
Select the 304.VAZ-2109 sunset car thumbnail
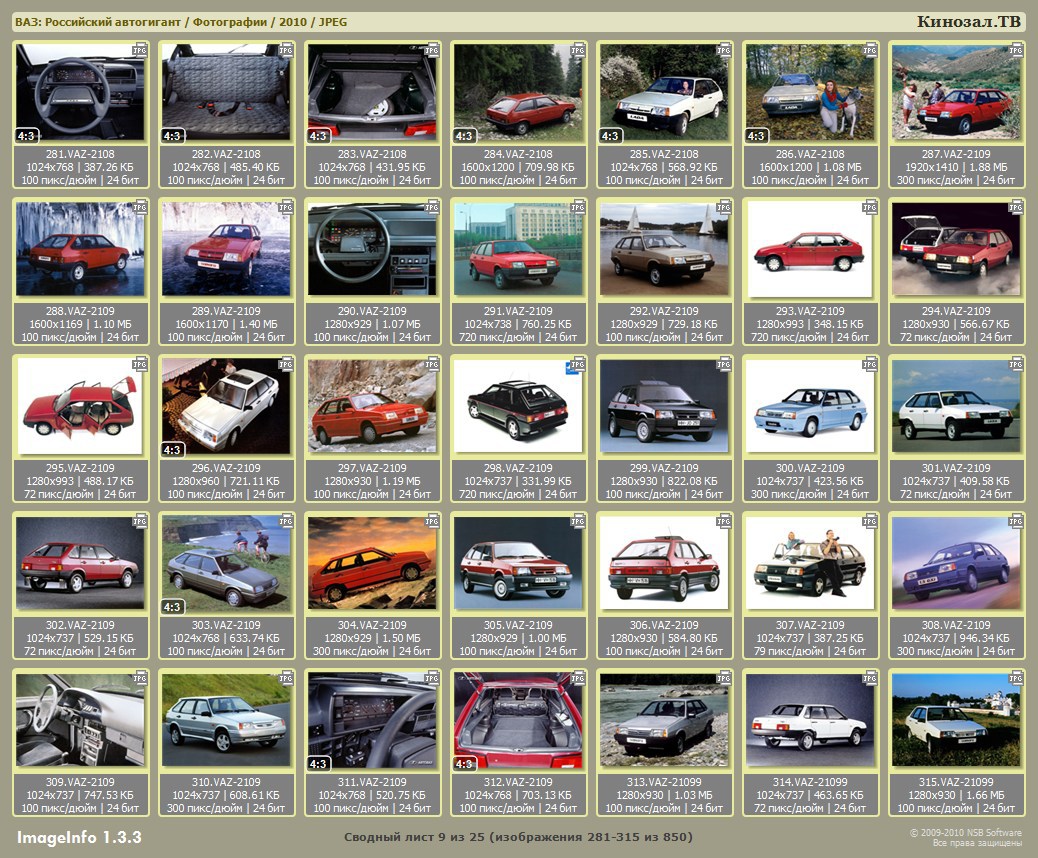click(371, 564)
